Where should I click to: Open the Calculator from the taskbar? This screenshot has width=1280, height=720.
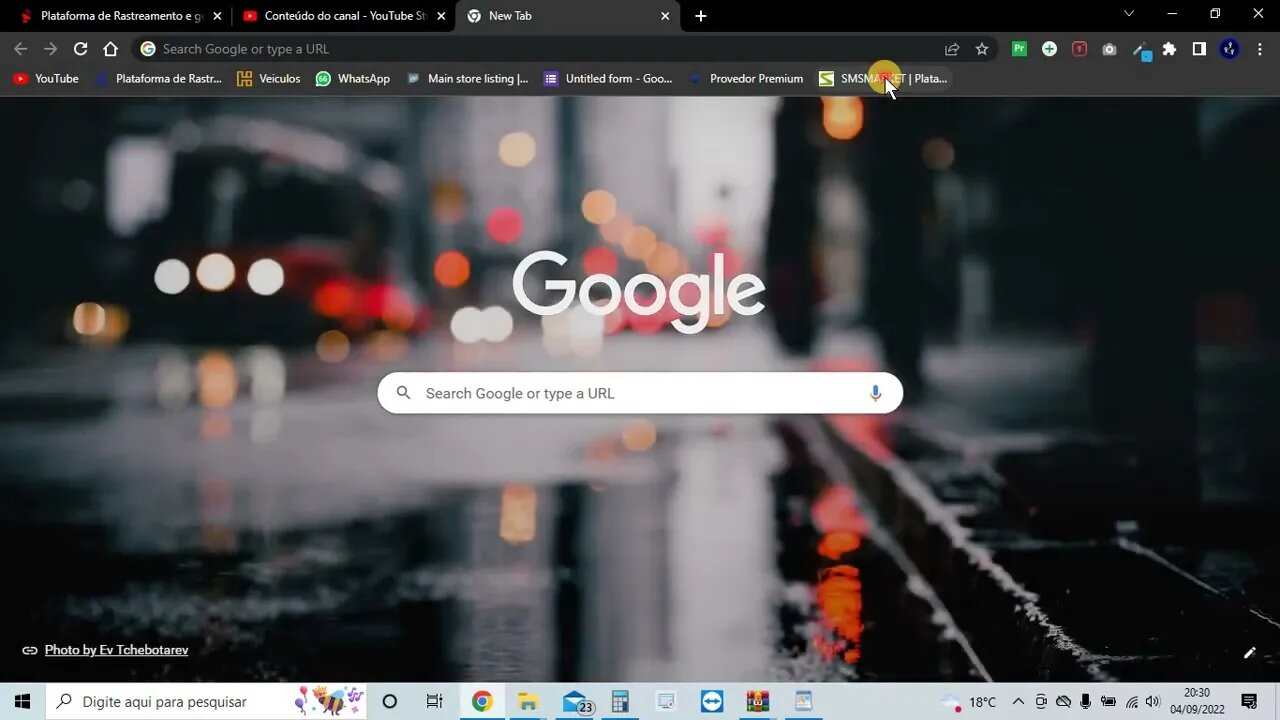[x=620, y=702]
